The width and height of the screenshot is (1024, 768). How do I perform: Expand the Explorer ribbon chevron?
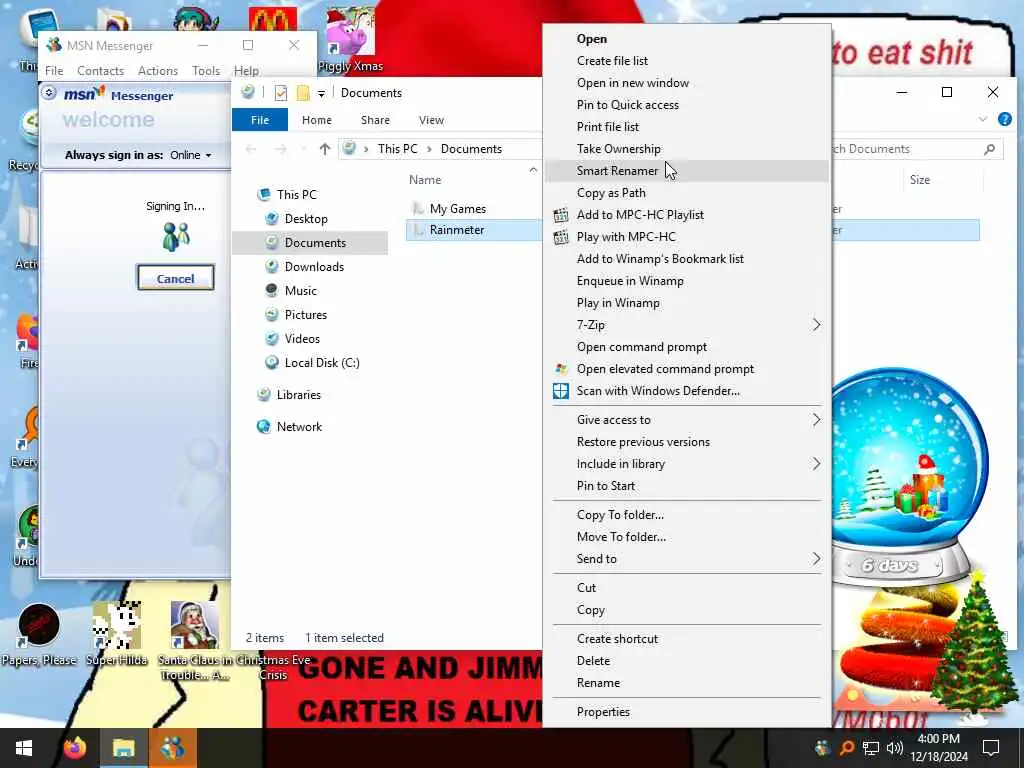coord(983,120)
